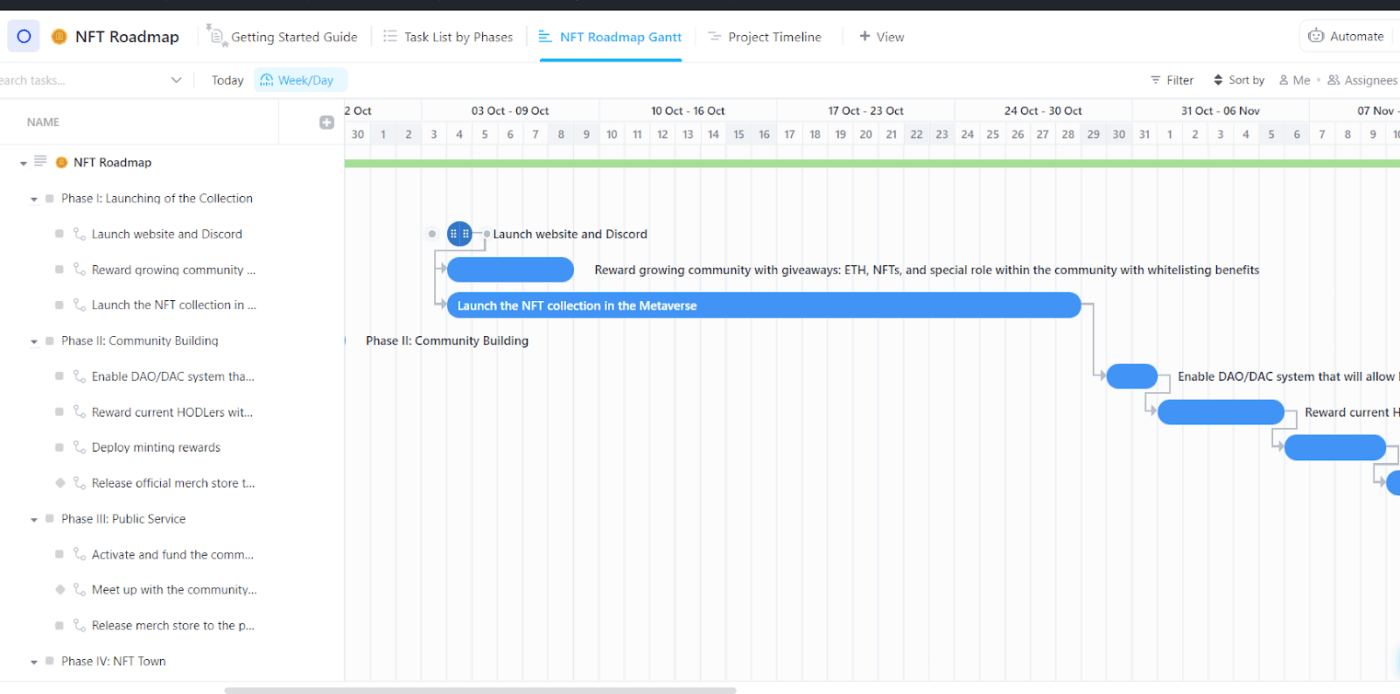Open the search tasks dropdown arrow
1400x694 pixels.
(177, 80)
